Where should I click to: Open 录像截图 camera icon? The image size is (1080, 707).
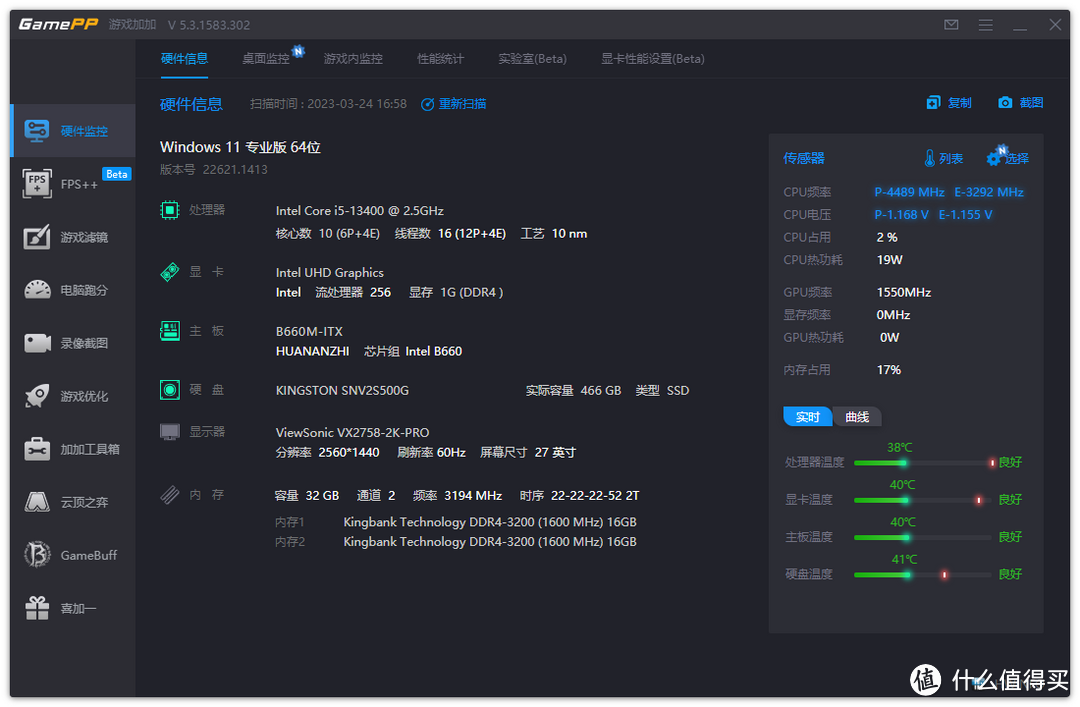tap(37, 342)
